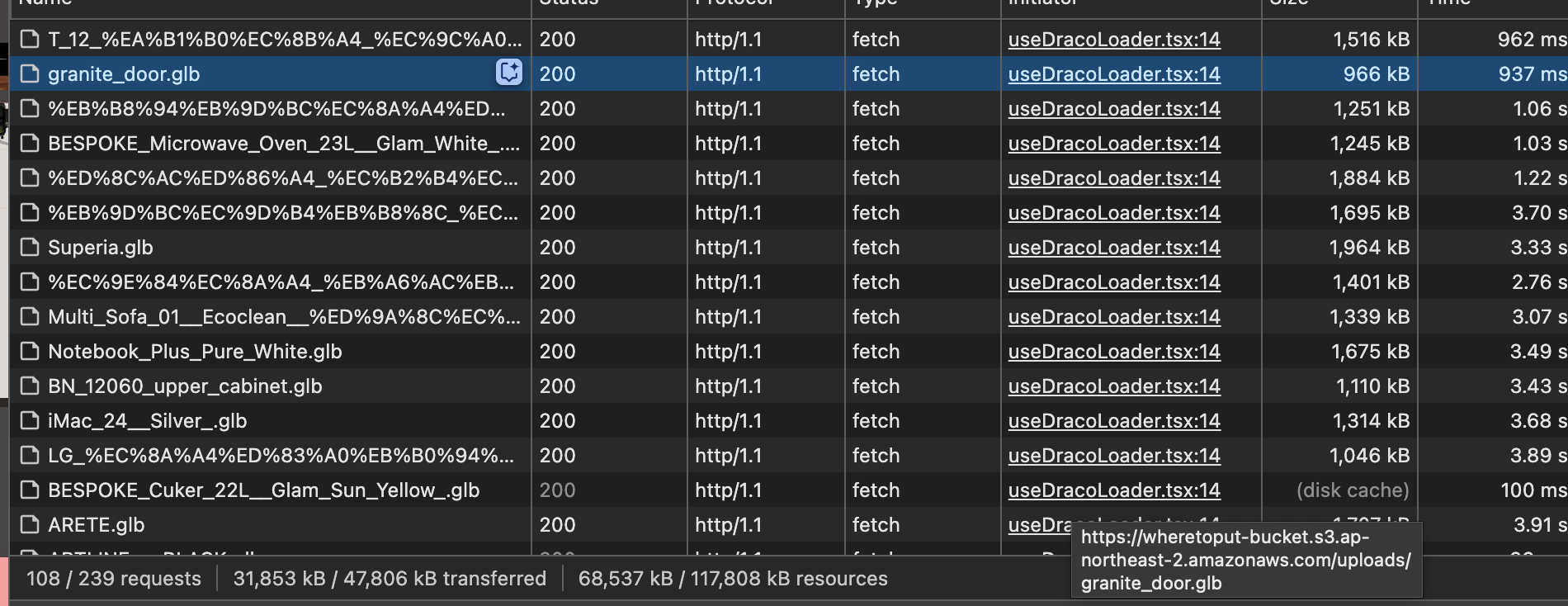1568x606 pixels.
Task: Click file icon beside %EC%9E%84%EC%8A%A4 request
Action: pyautogui.click(x=30, y=282)
